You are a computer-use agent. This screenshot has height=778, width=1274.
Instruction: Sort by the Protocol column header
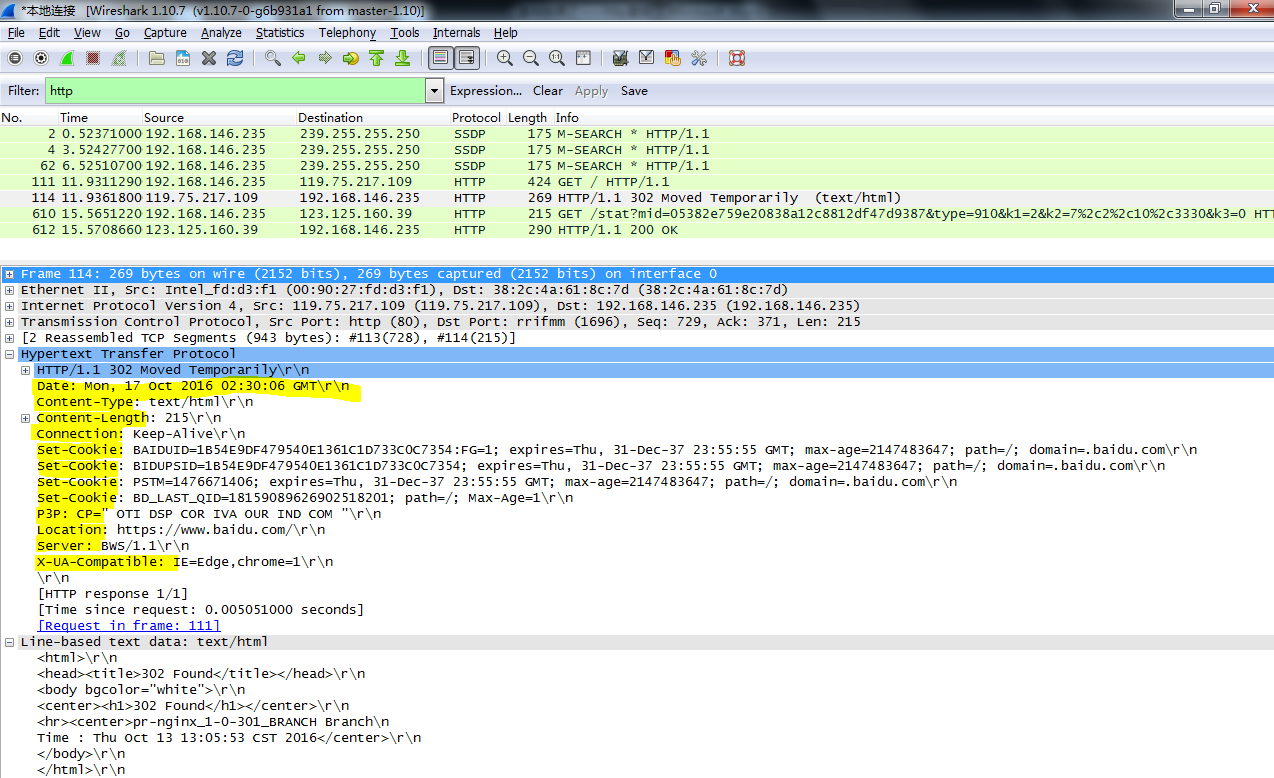point(476,118)
